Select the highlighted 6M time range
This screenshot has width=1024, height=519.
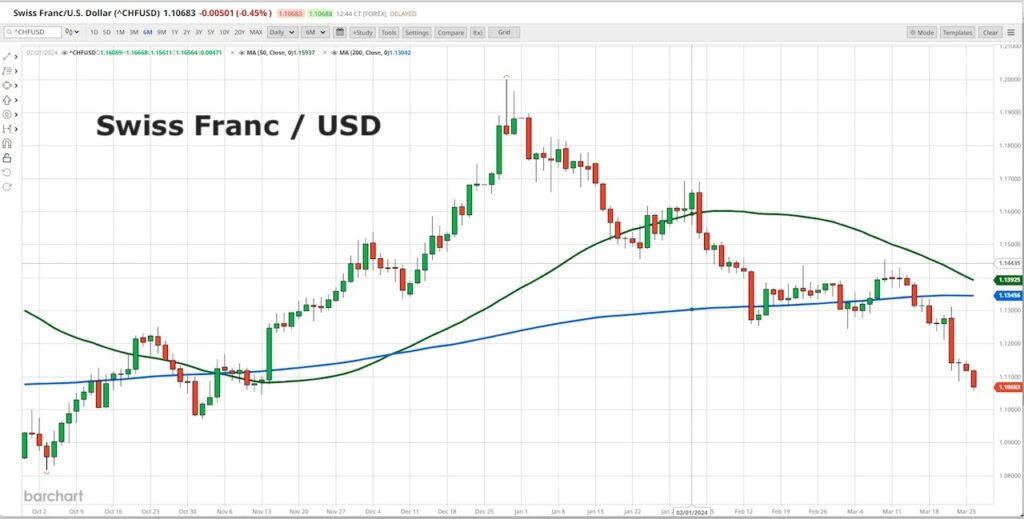pos(148,32)
